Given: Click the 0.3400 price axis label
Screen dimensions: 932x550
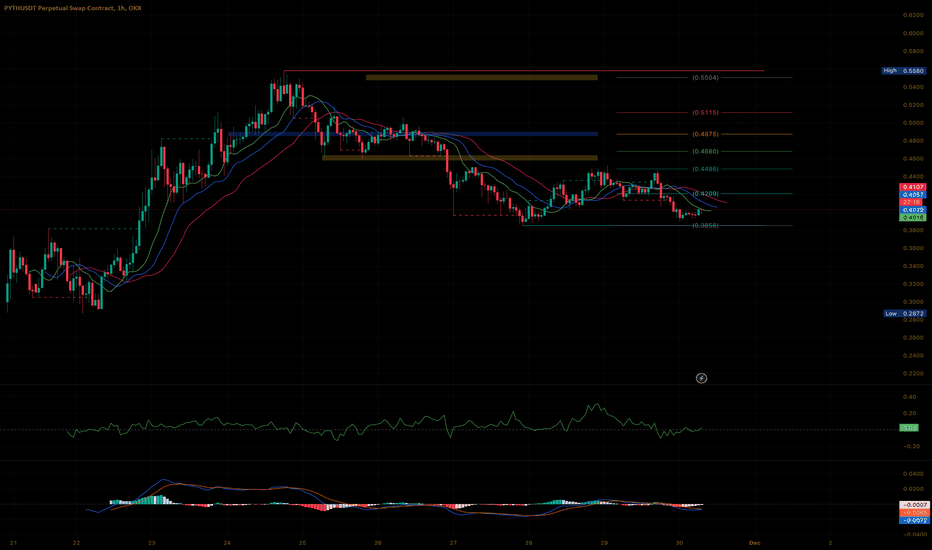Looking at the screenshot, I should [912, 266].
